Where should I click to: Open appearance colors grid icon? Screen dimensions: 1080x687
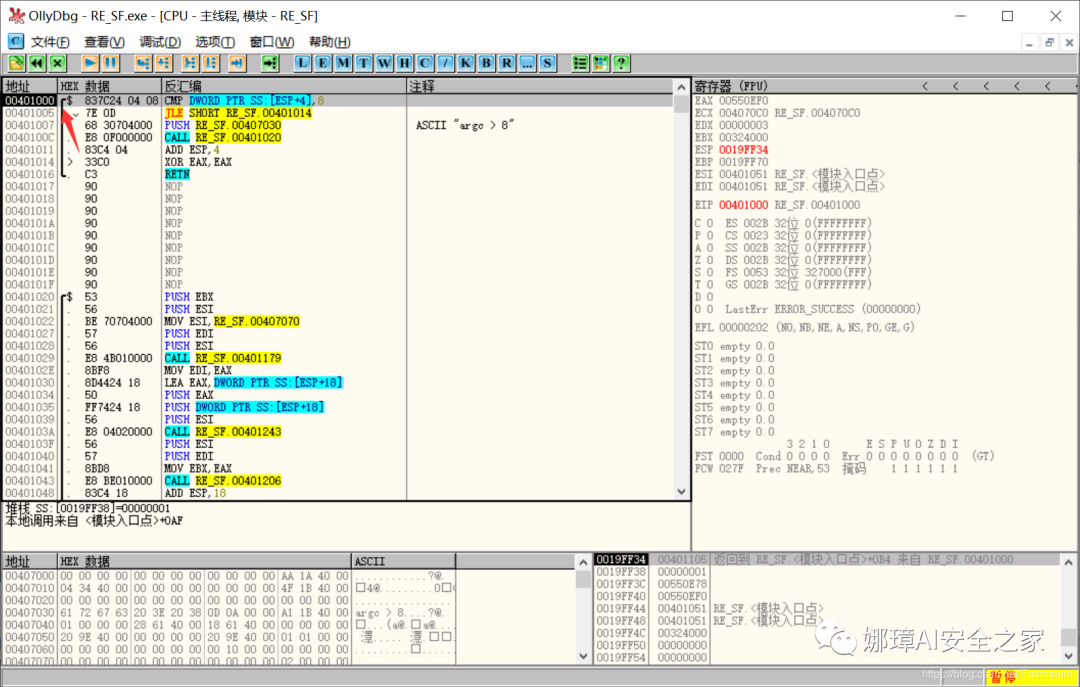tap(601, 63)
